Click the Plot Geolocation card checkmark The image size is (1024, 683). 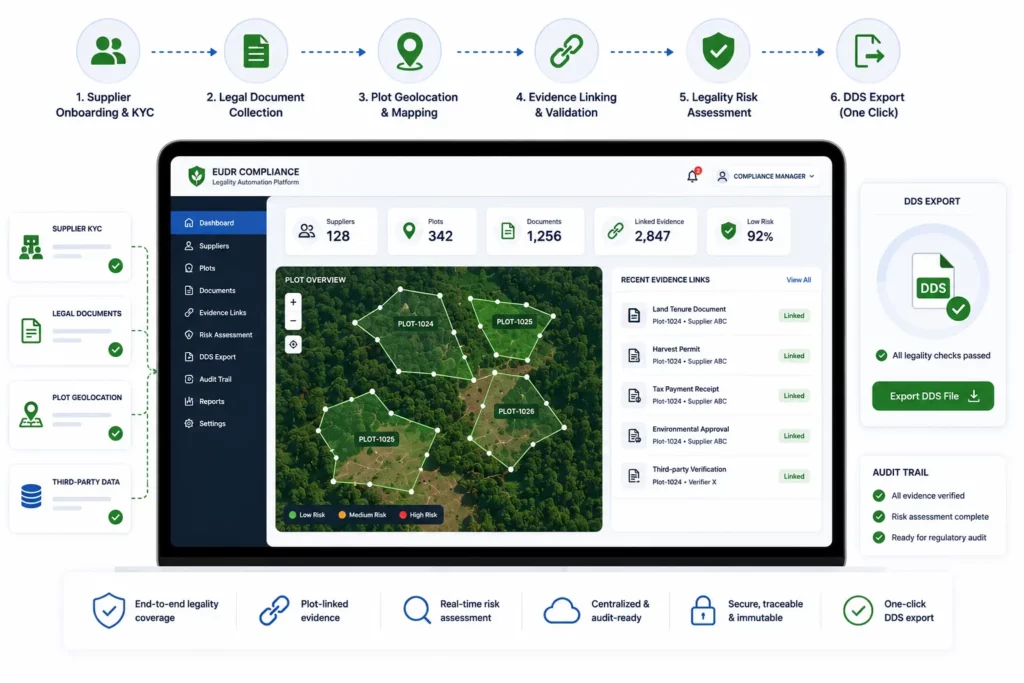tap(116, 434)
